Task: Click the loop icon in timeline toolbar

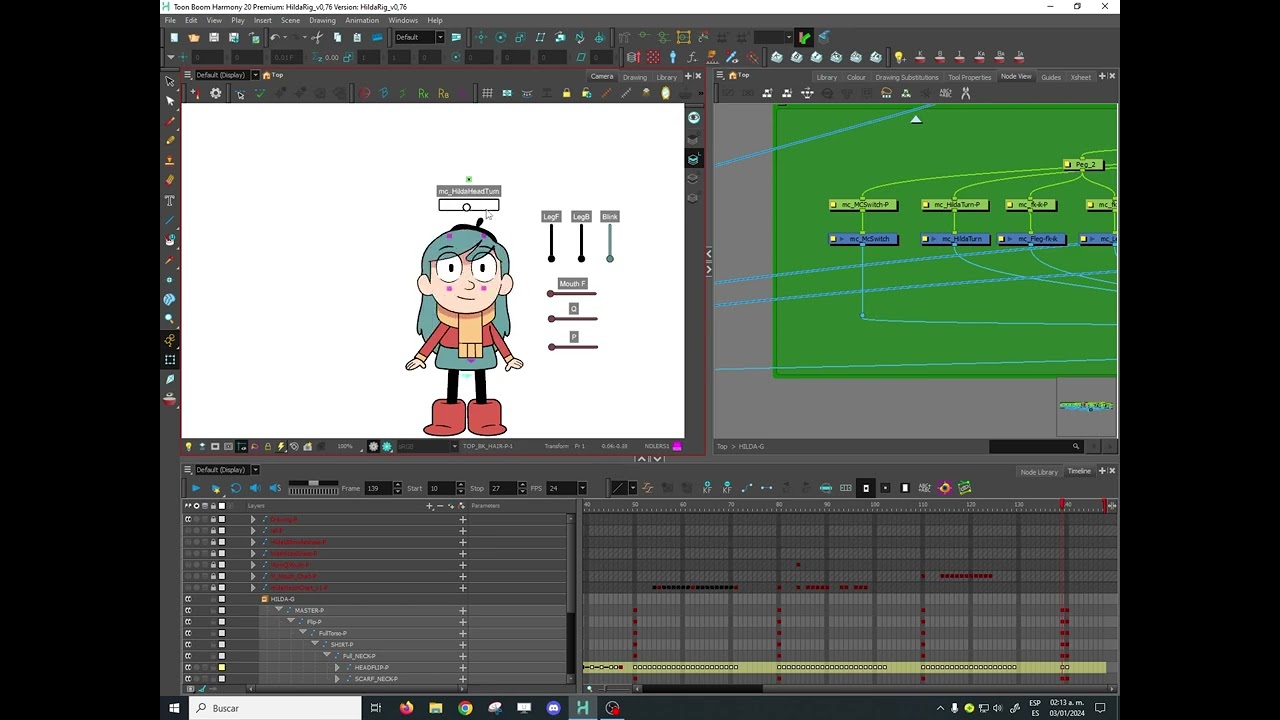Action: pos(235,488)
